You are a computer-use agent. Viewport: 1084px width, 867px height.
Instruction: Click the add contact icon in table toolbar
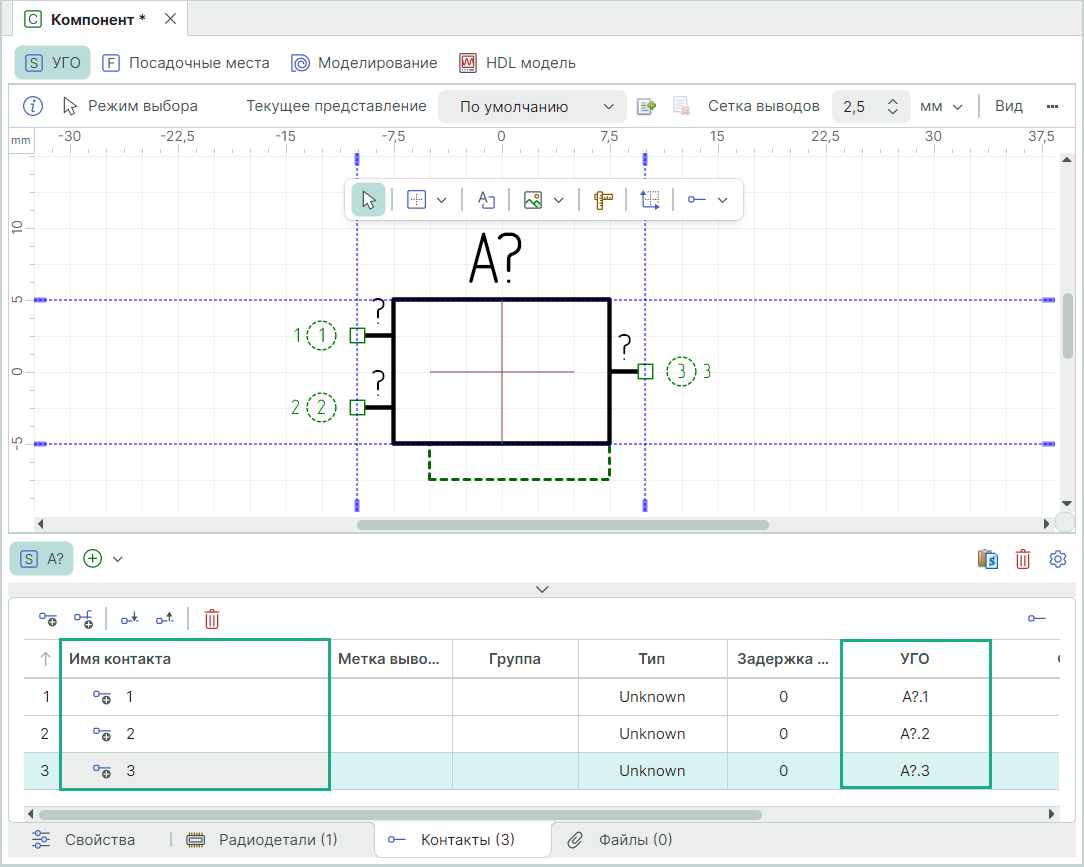[48, 619]
